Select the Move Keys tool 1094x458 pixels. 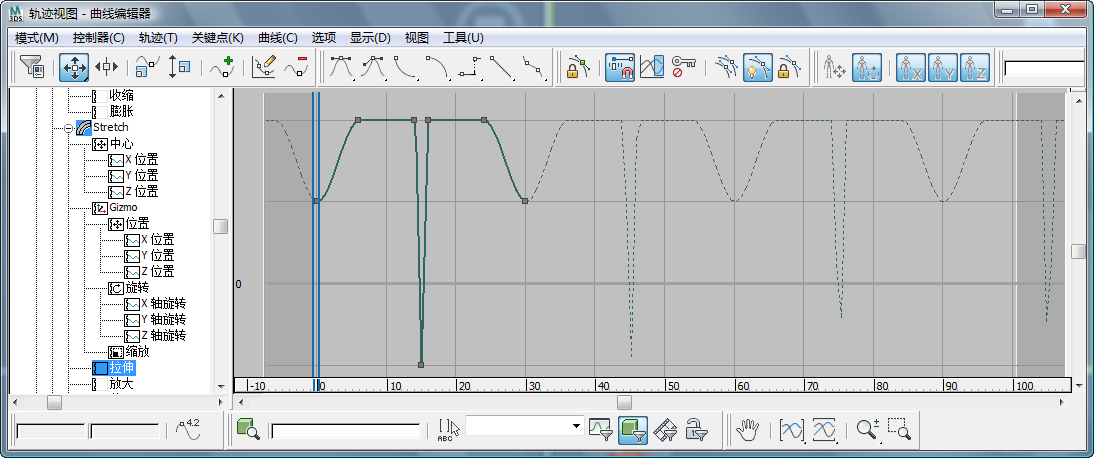(x=74, y=68)
